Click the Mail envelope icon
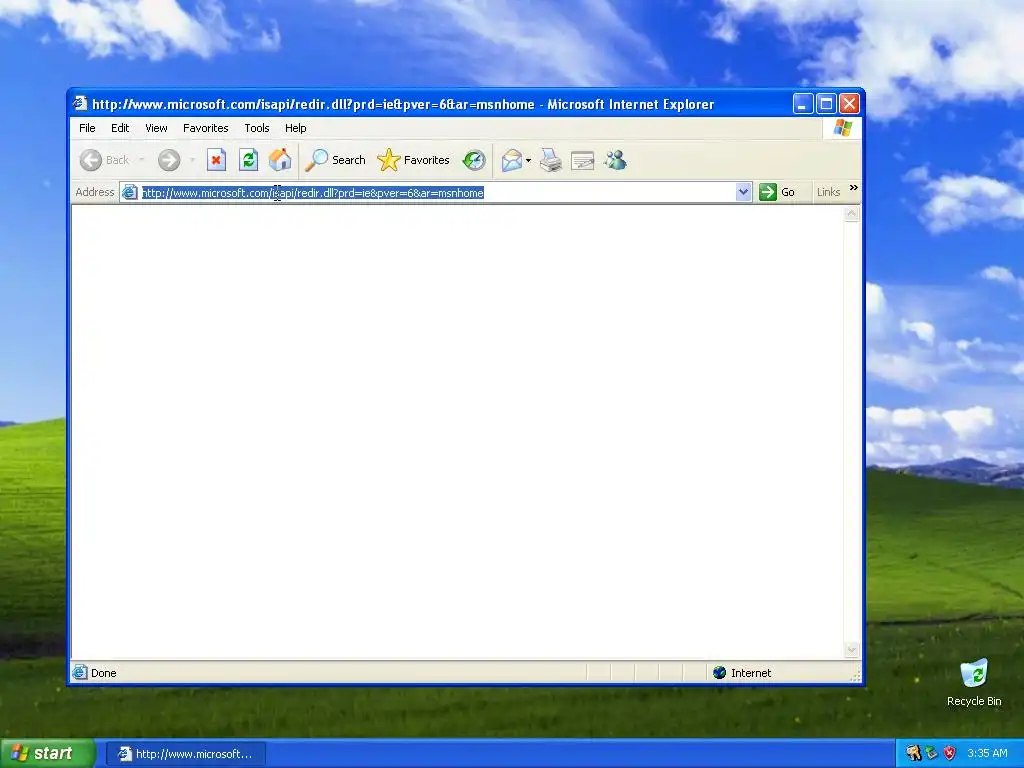The image size is (1024, 768). [x=511, y=160]
